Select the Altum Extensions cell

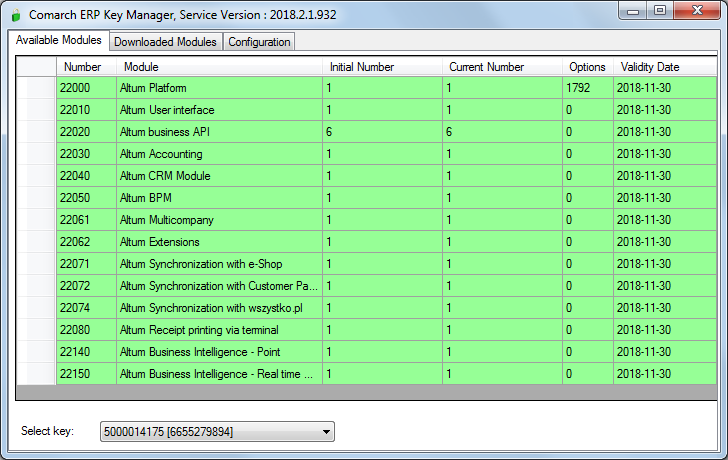coord(219,242)
